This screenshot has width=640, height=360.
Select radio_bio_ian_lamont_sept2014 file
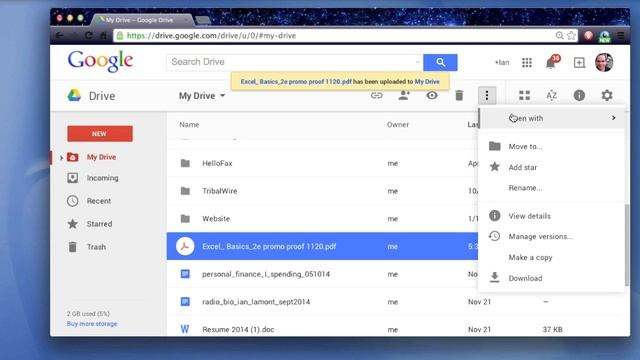click(256, 302)
